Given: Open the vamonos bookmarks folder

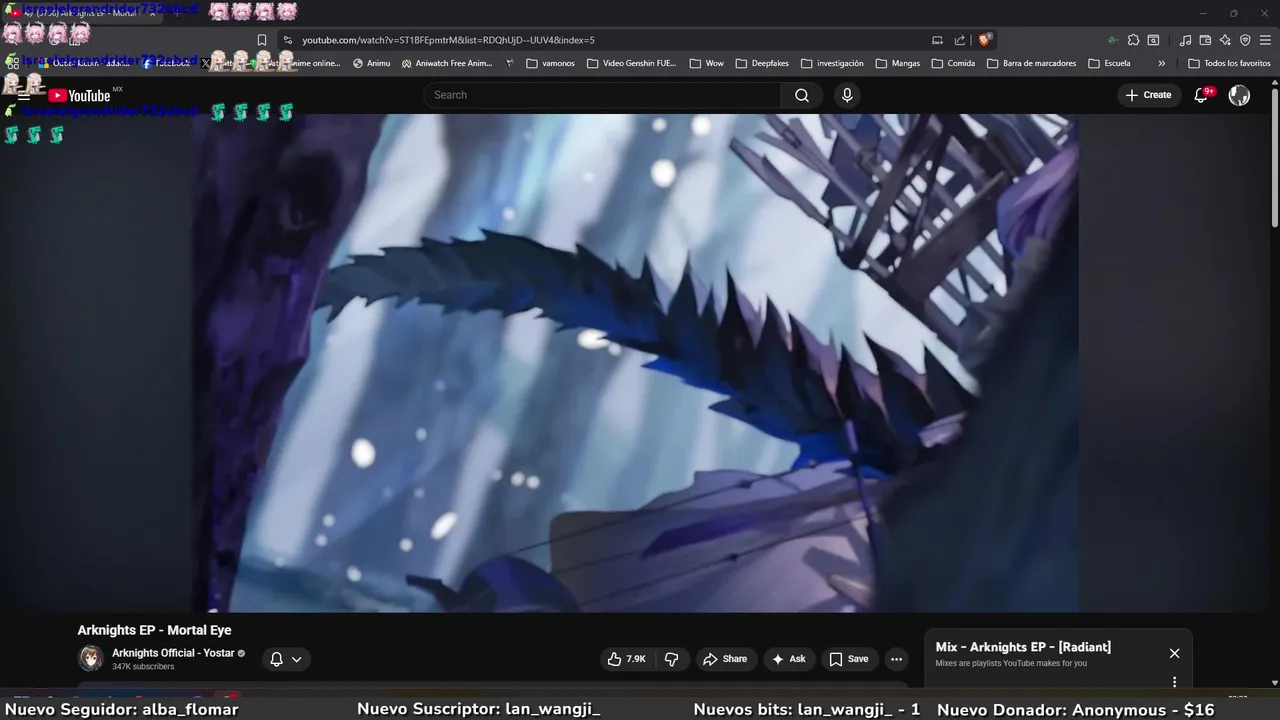Looking at the screenshot, I should (x=549, y=63).
